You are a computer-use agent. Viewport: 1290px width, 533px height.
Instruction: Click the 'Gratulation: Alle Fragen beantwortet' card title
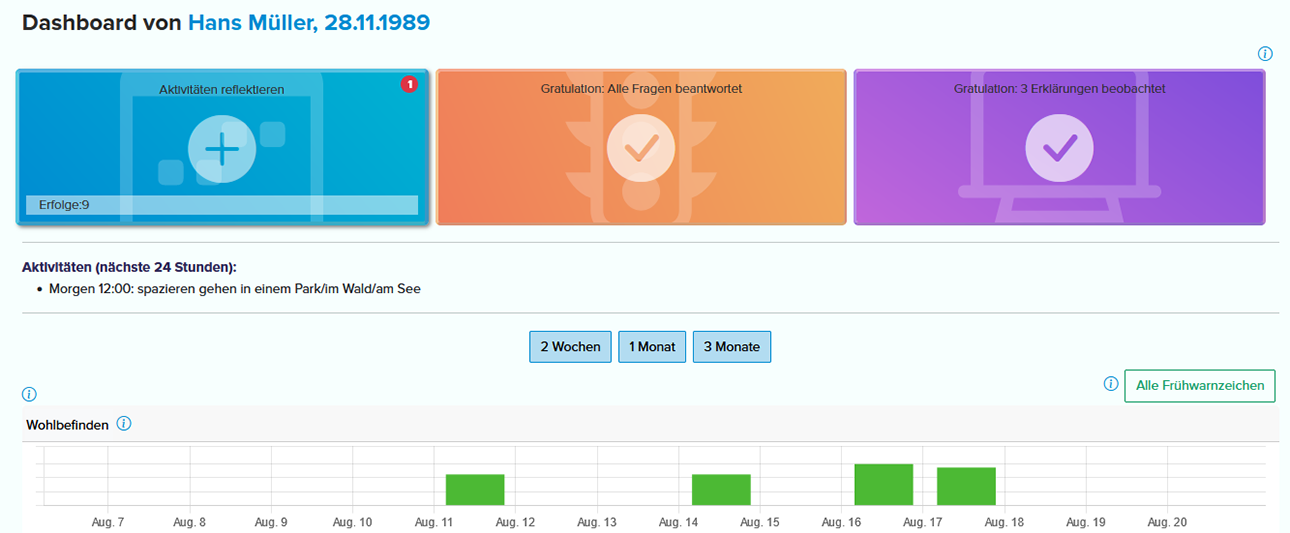(x=641, y=89)
